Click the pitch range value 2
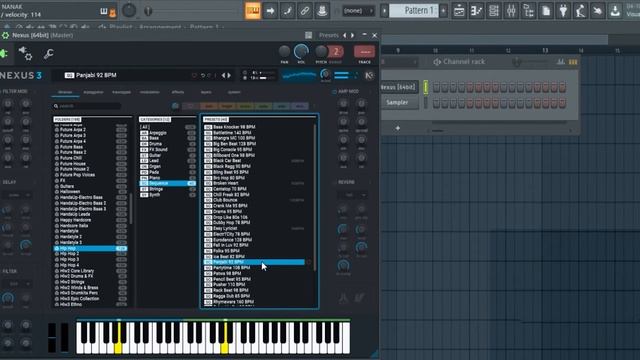640x360 pixels. point(336,51)
